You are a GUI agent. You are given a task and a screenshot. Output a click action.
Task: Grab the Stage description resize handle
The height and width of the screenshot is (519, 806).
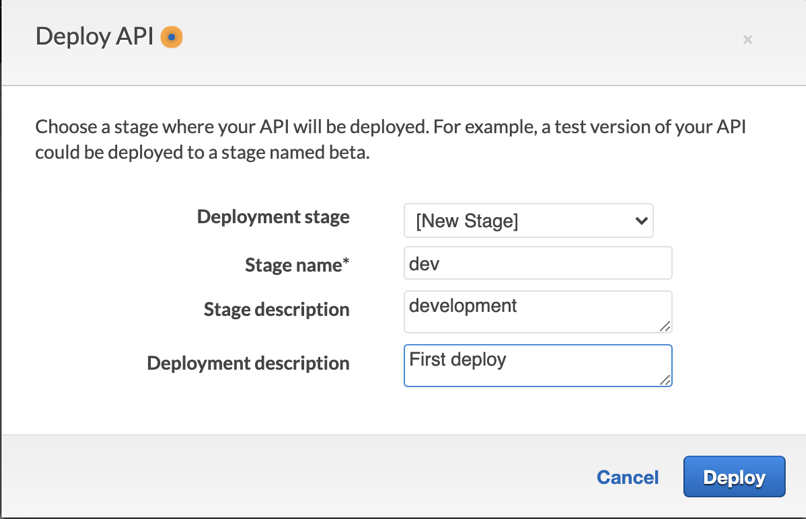(x=665, y=326)
